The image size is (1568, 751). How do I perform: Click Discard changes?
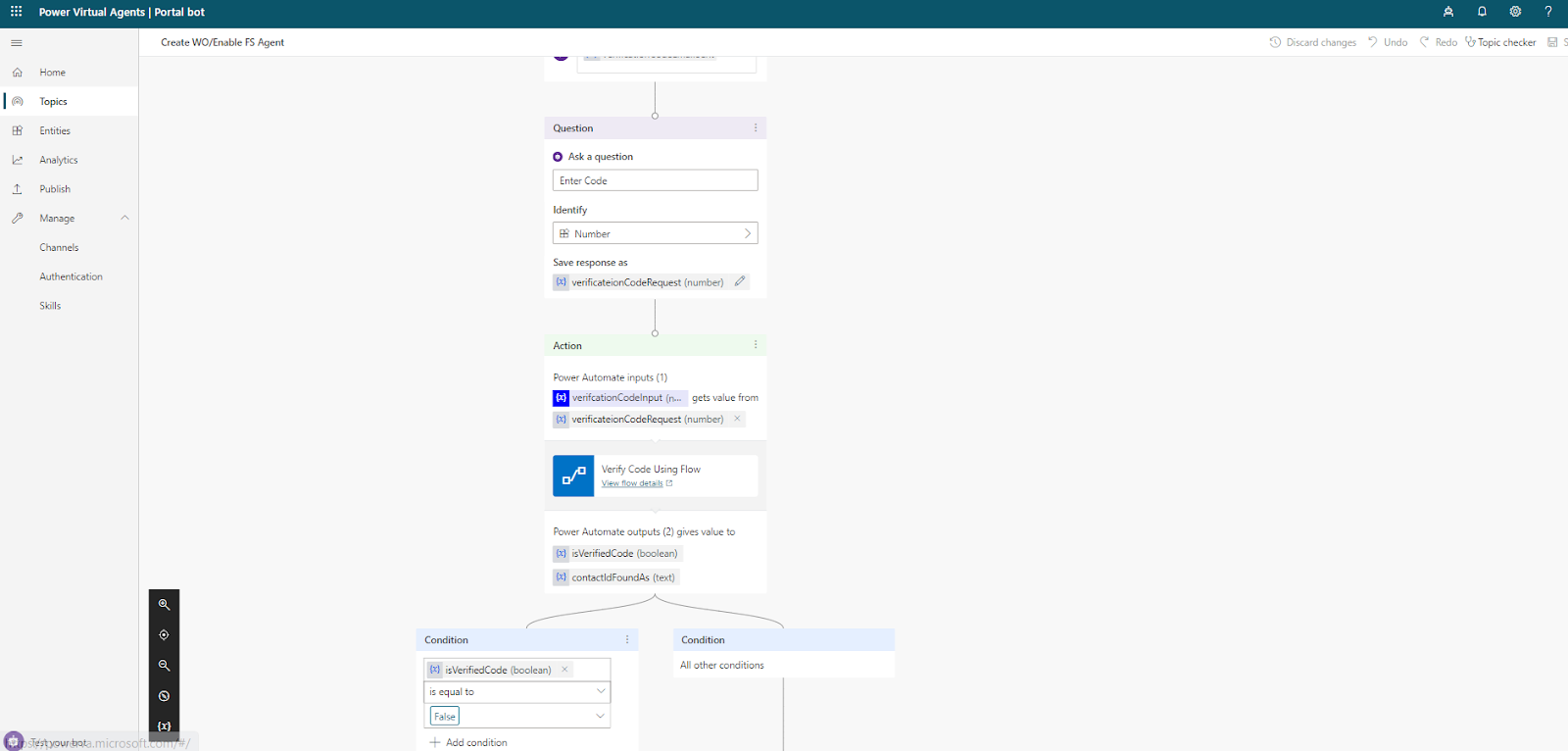pos(1312,42)
